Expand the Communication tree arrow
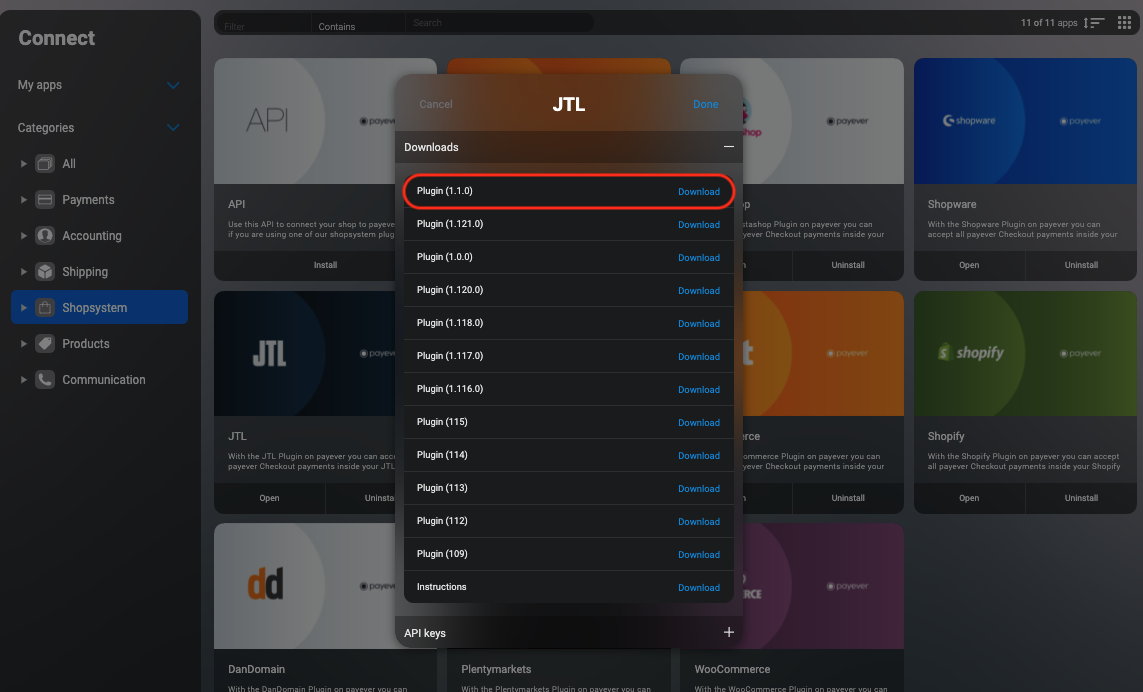 [23, 380]
